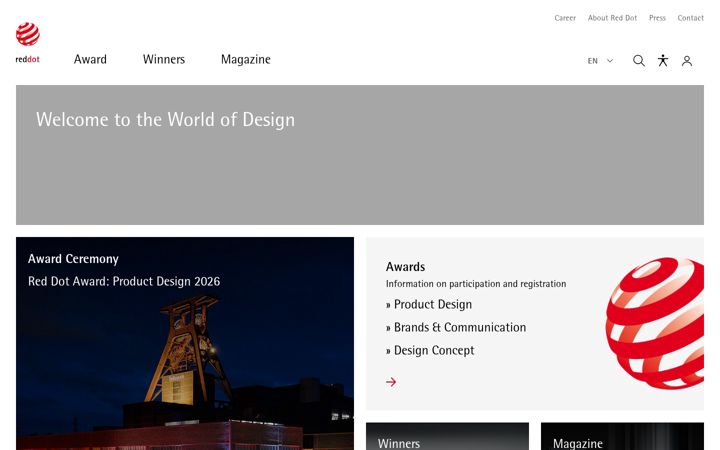Open the Magazine navigation menu
Viewport: 720px width, 450px height.
pos(246,60)
